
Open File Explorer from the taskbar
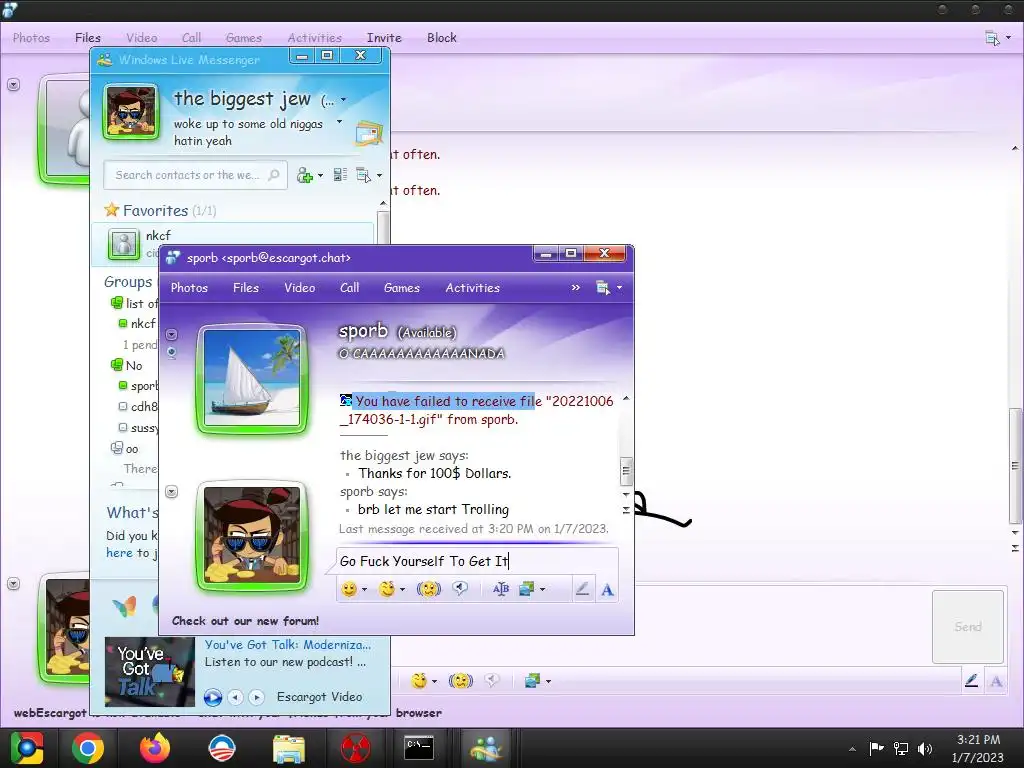289,748
